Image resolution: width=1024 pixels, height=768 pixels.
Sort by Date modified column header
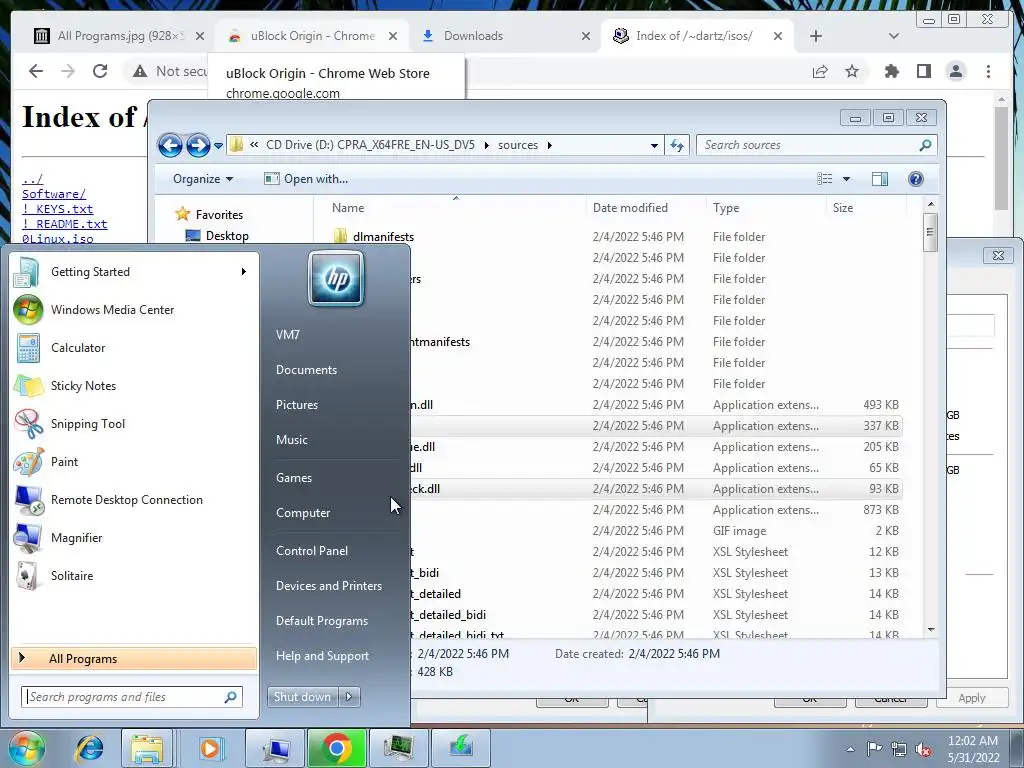[630, 208]
